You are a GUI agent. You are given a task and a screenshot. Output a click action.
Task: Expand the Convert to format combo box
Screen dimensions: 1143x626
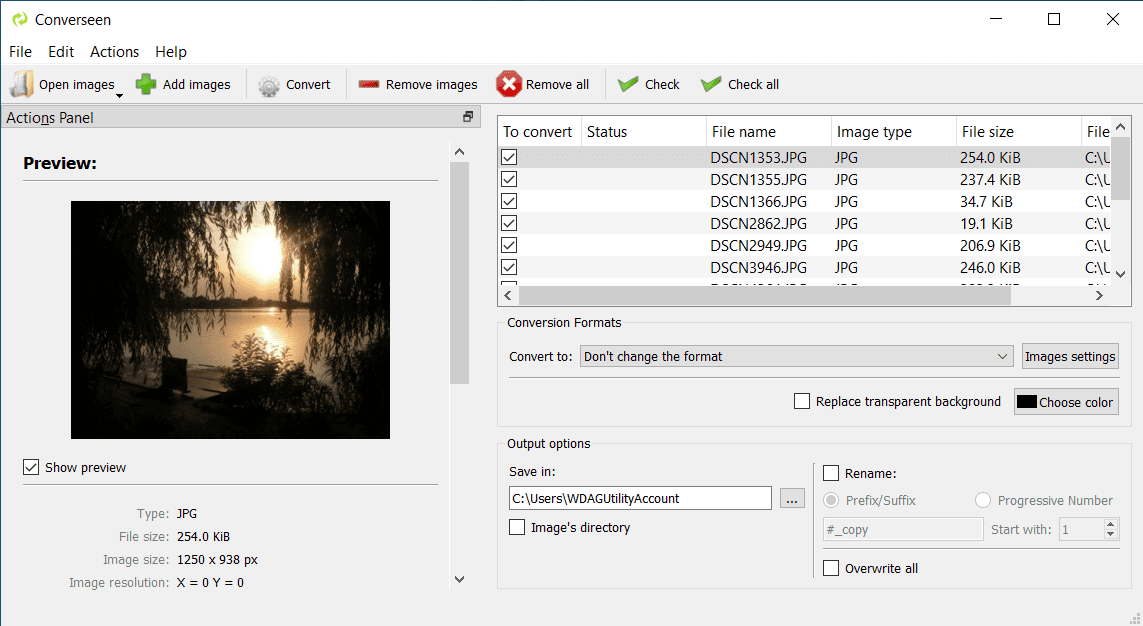click(x=796, y=356)
